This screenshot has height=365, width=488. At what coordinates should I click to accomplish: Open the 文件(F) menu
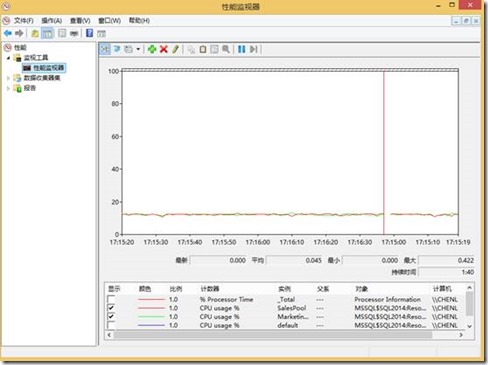coord(23,21)
